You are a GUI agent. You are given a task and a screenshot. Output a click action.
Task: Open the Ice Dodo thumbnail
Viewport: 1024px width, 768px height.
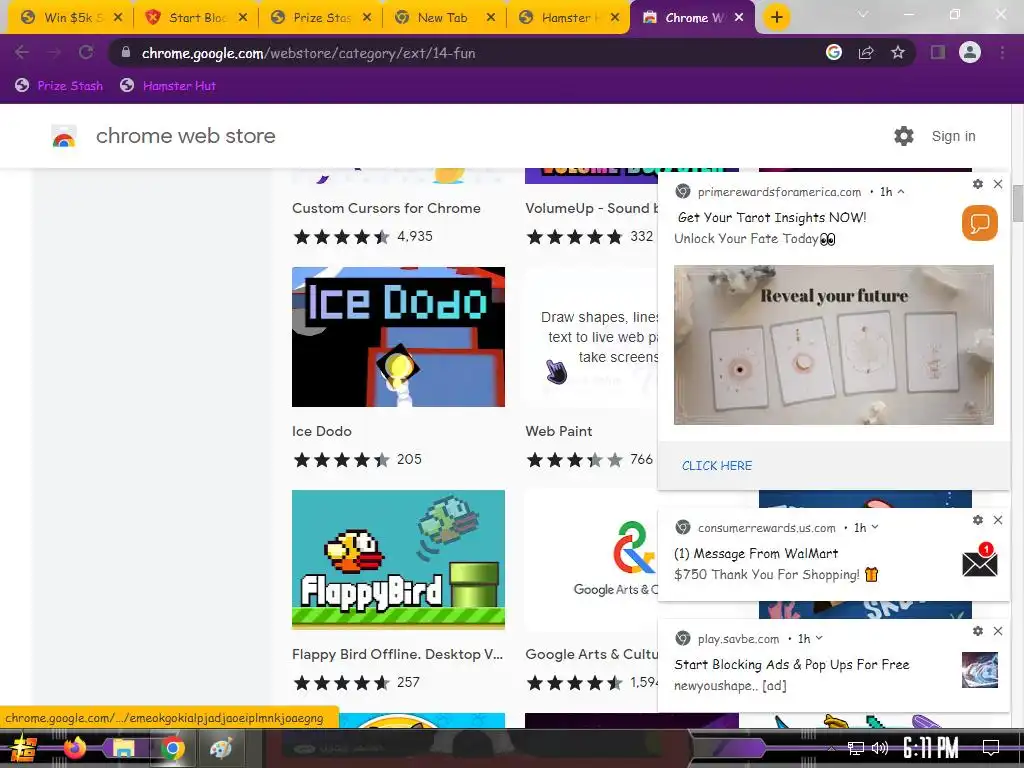point(398,336)
